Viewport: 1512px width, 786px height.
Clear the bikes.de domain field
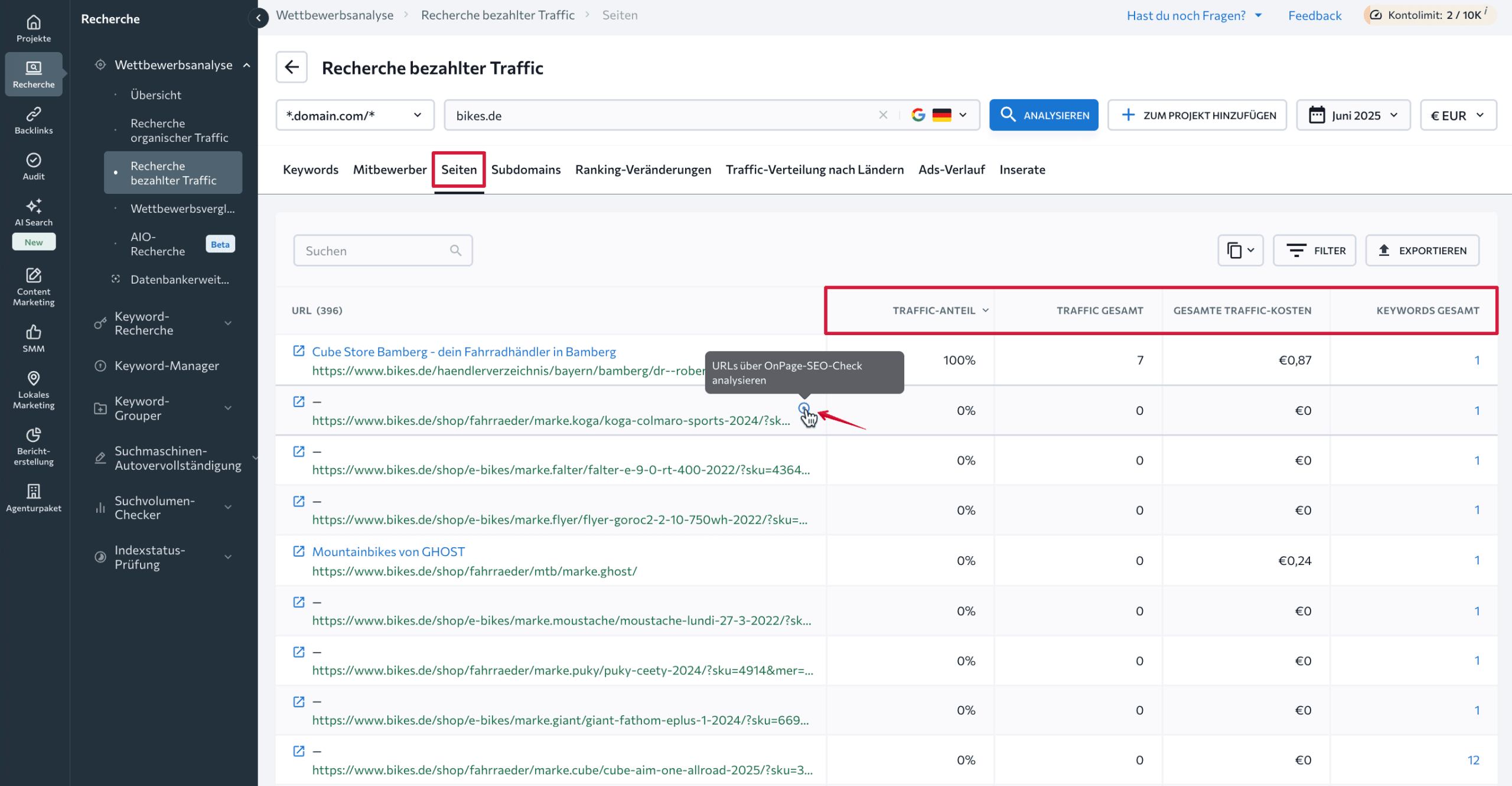[x=883, y=115]
